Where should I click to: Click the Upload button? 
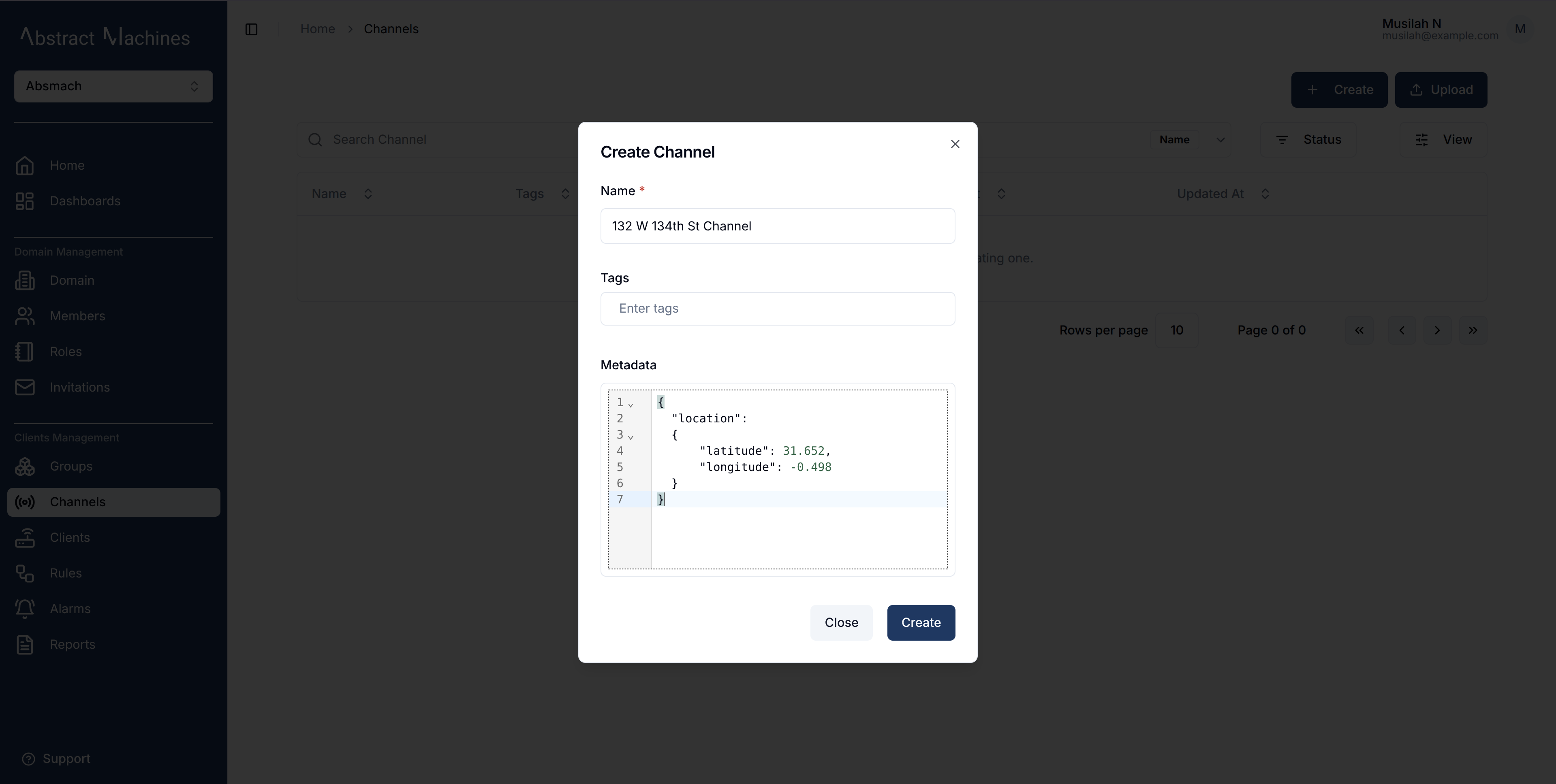[1441, 90]
